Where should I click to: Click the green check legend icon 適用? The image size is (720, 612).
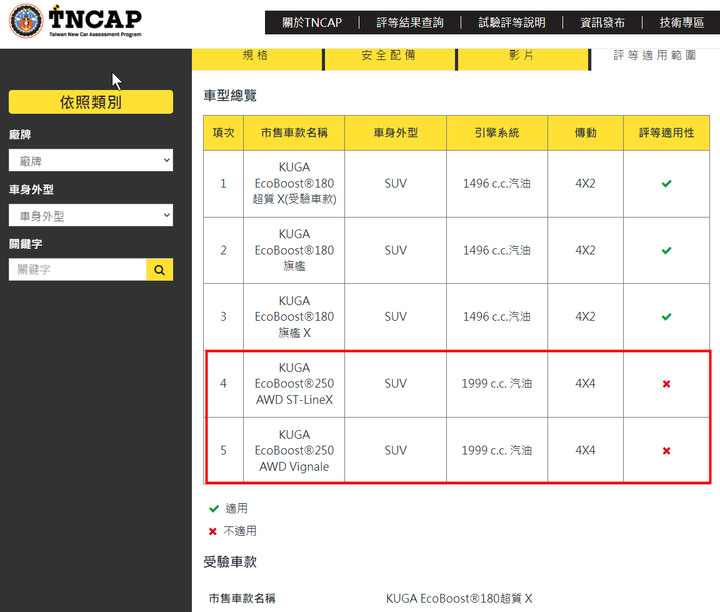pos(214,509)
